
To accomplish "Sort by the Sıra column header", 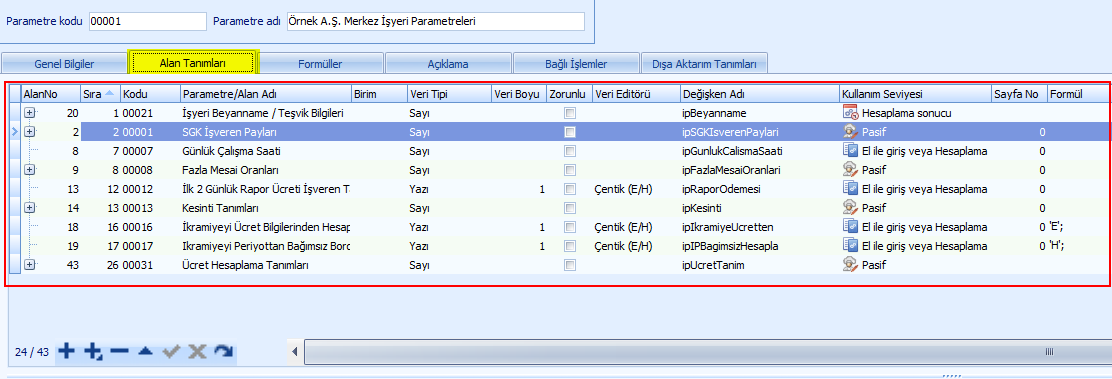I will click(x=99, y=94).
